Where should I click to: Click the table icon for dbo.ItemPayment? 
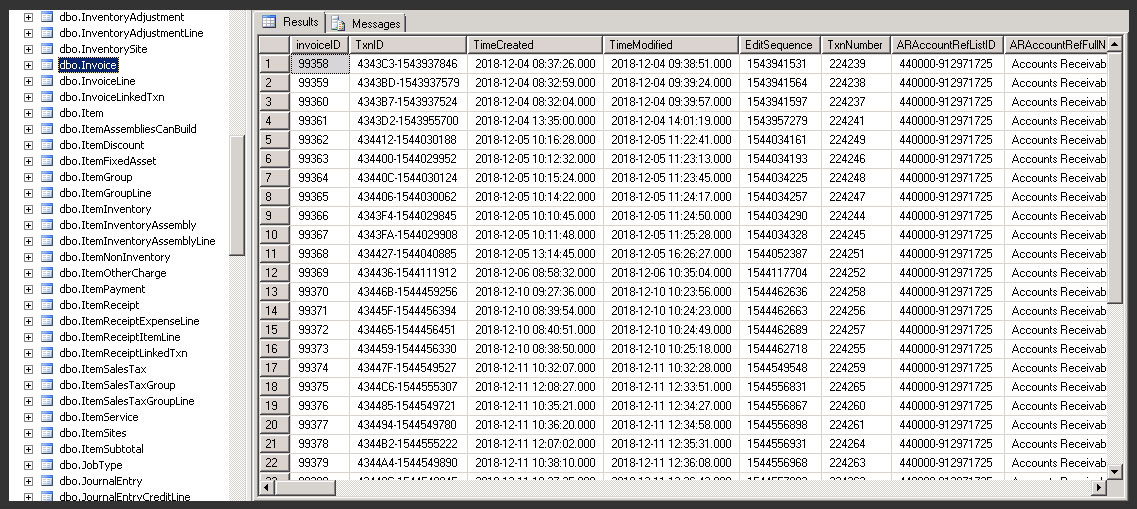[x=46, y=289]
